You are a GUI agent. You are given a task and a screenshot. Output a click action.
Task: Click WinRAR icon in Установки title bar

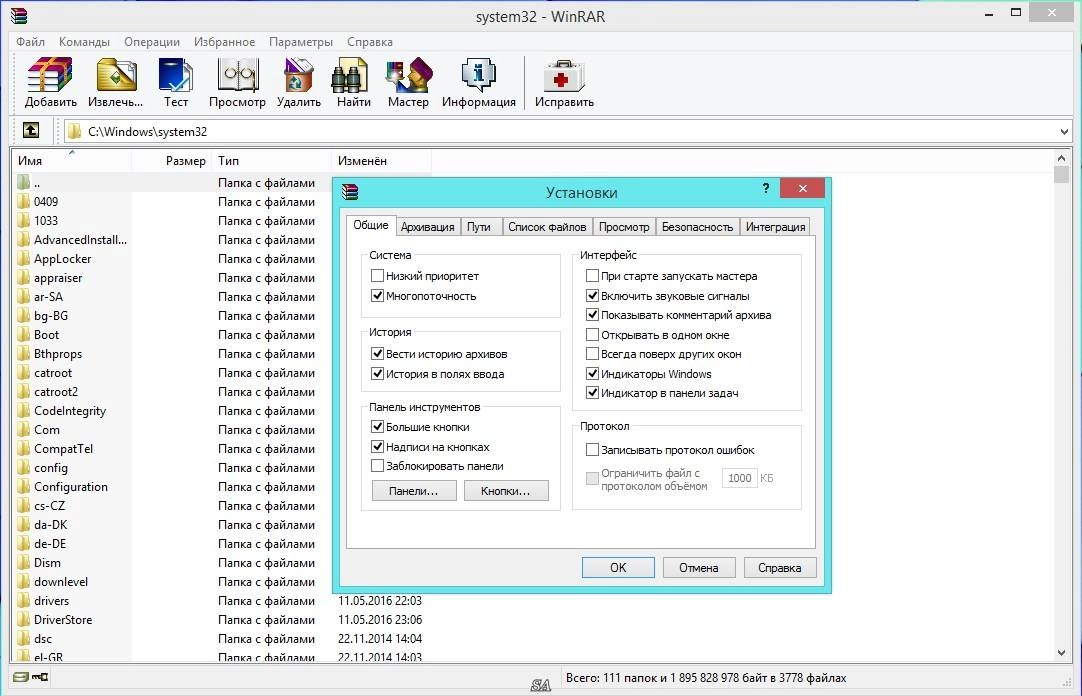point(350,192)
